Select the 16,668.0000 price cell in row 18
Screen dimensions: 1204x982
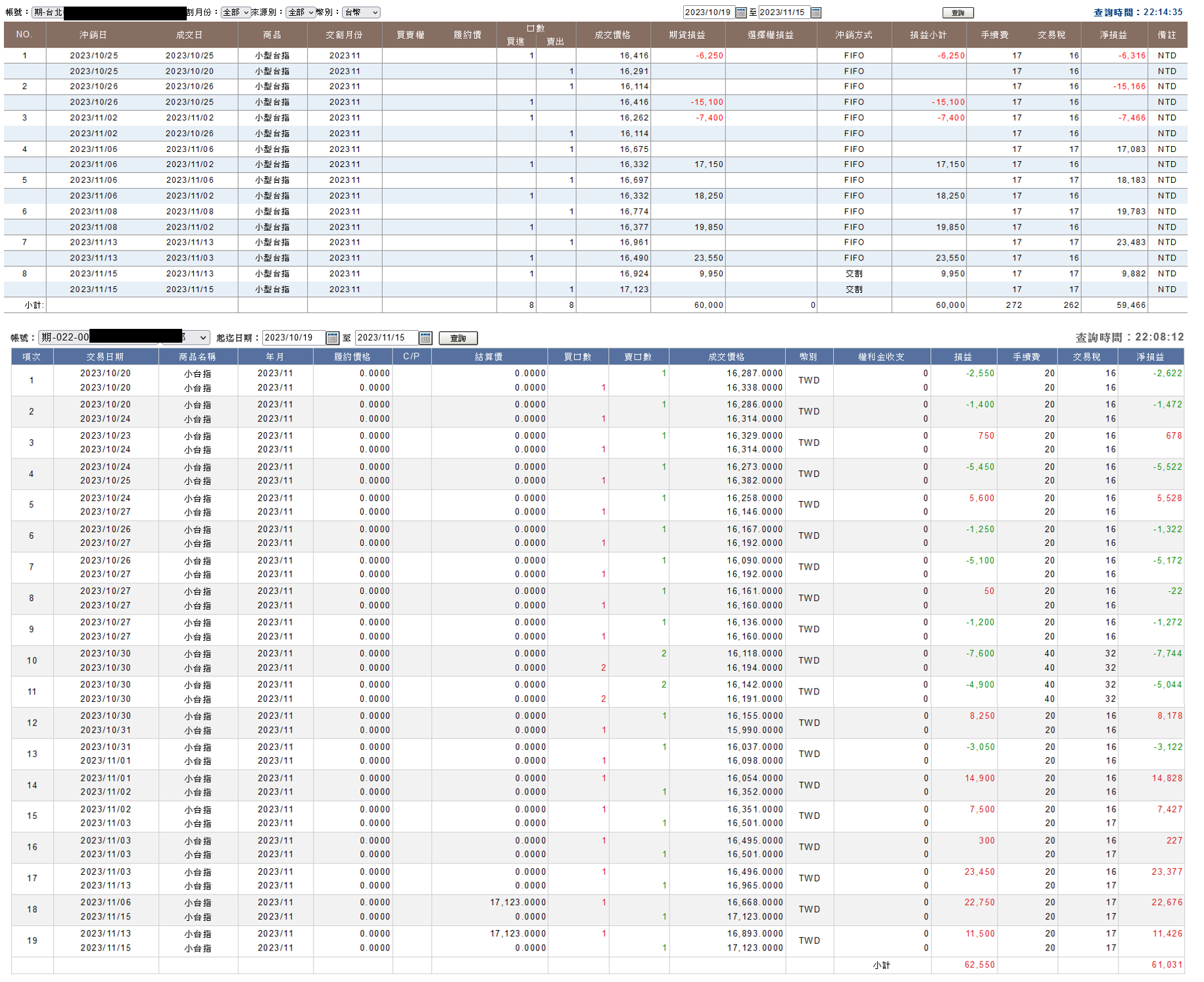[x=755, y=903]
